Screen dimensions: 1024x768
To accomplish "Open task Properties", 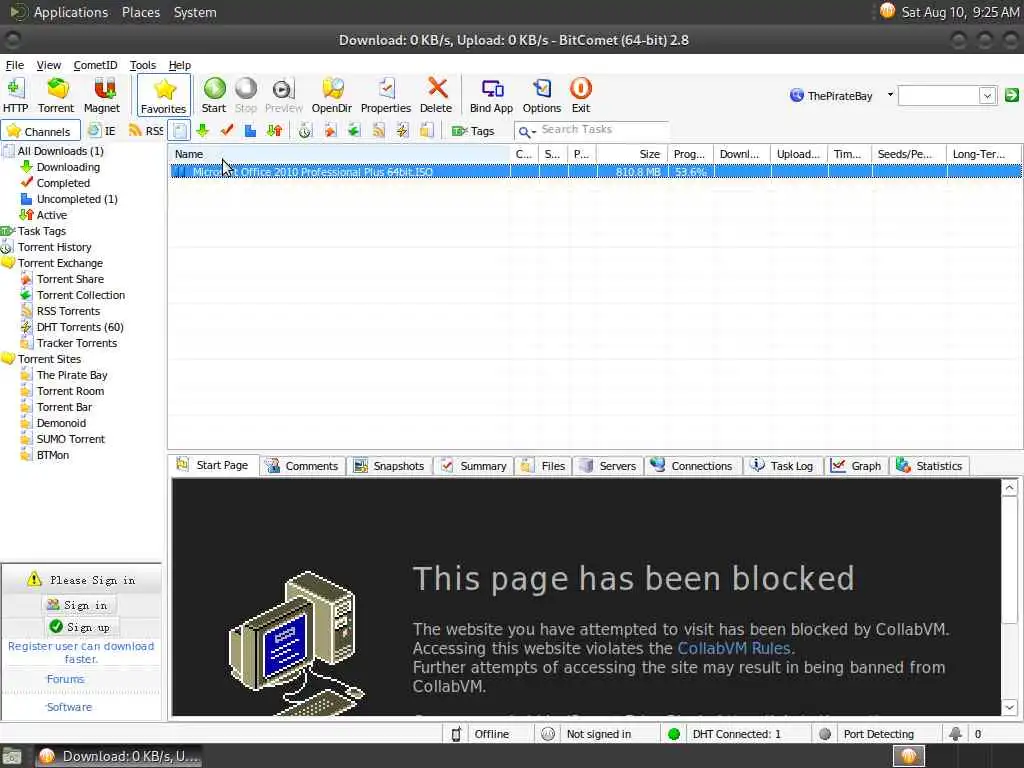I will (386, 95).
